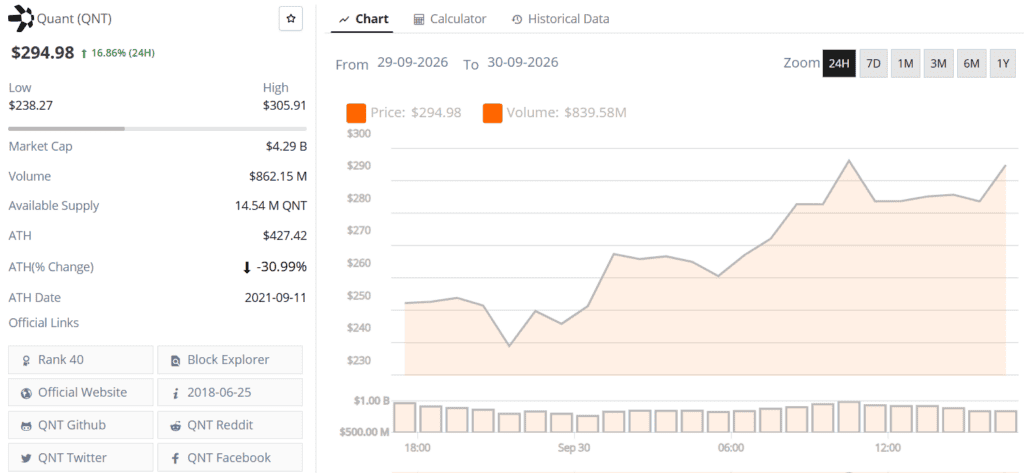Click the calculator icon beside Calculator
The height and width of the screenshot is (473, 1024).
tap(419, 20)
